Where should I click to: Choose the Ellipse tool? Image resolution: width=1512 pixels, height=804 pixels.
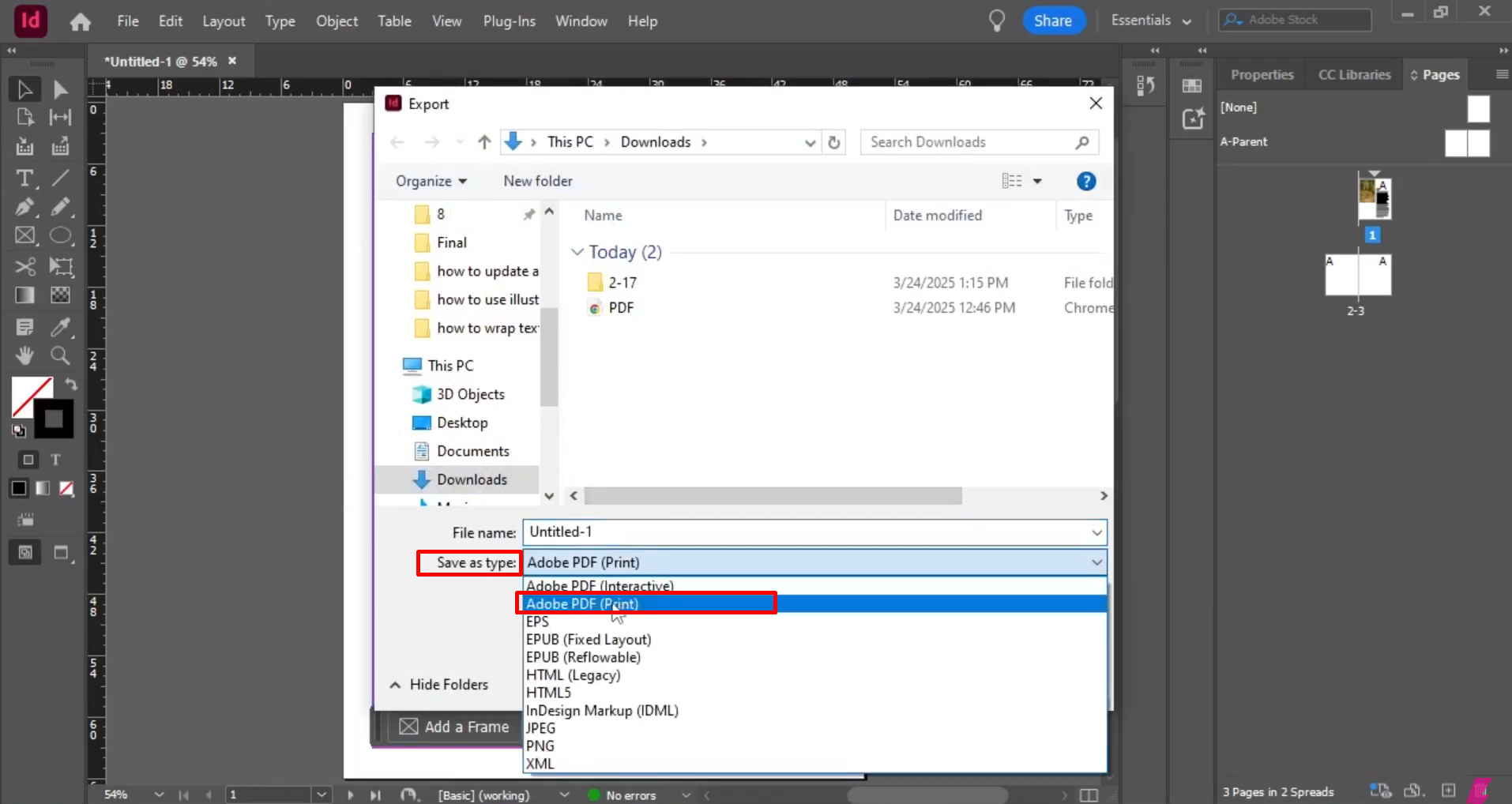(60, 235)
